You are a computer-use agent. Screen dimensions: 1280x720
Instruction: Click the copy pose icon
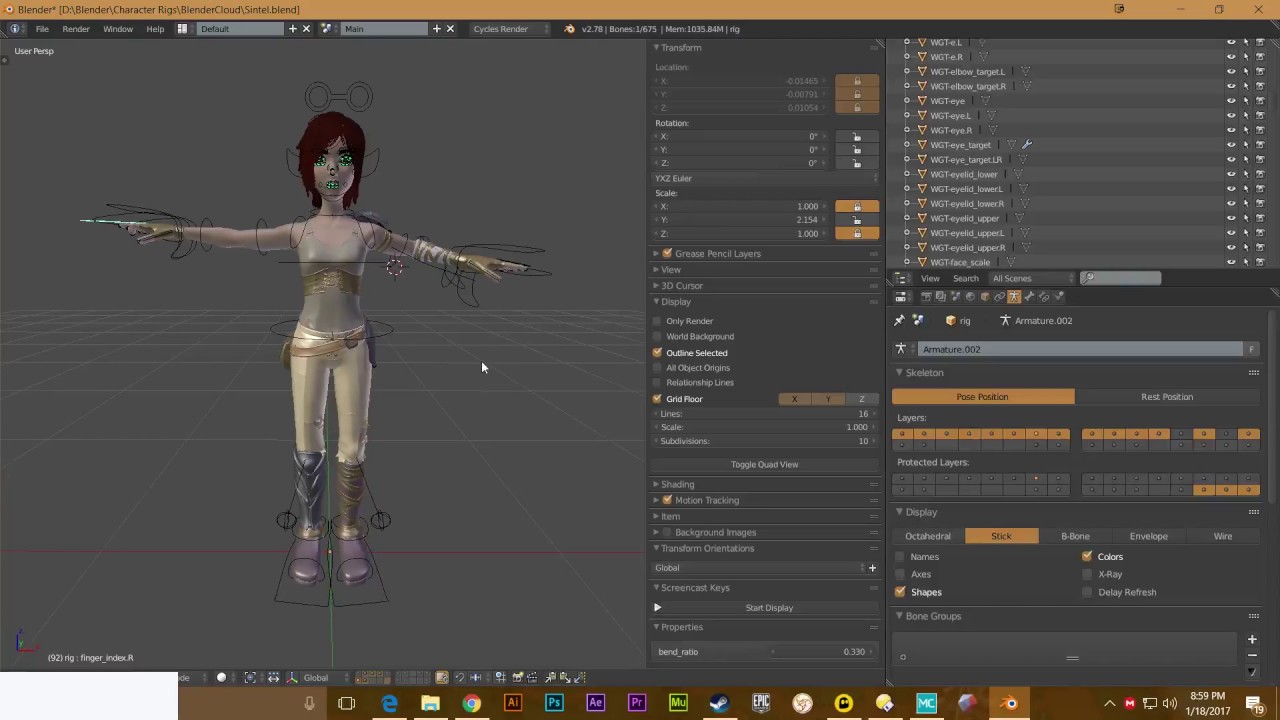point(549,678)
